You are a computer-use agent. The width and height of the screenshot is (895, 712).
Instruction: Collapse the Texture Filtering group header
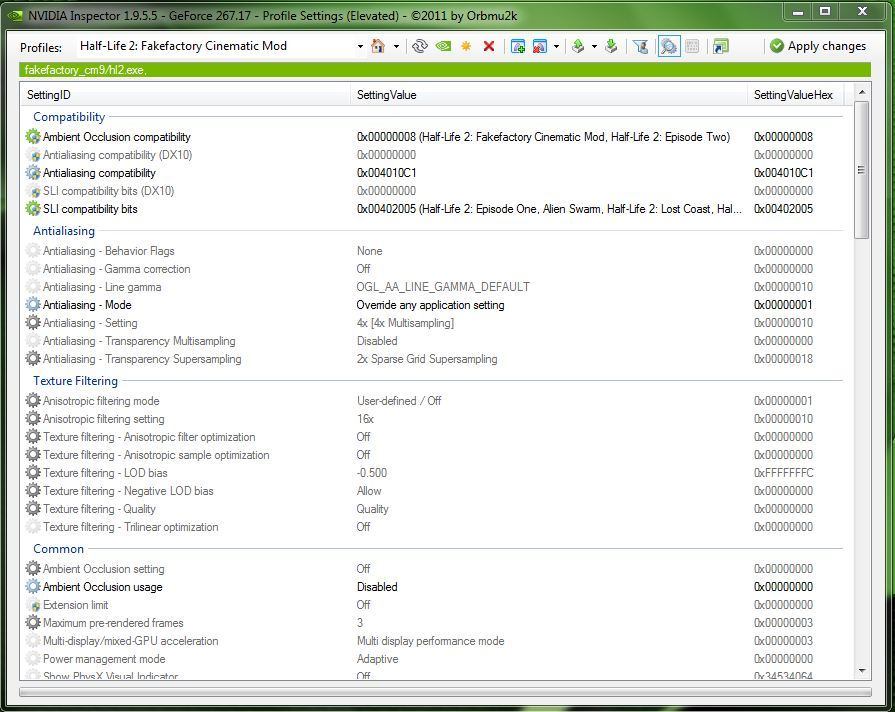click(x=75, y=380)
